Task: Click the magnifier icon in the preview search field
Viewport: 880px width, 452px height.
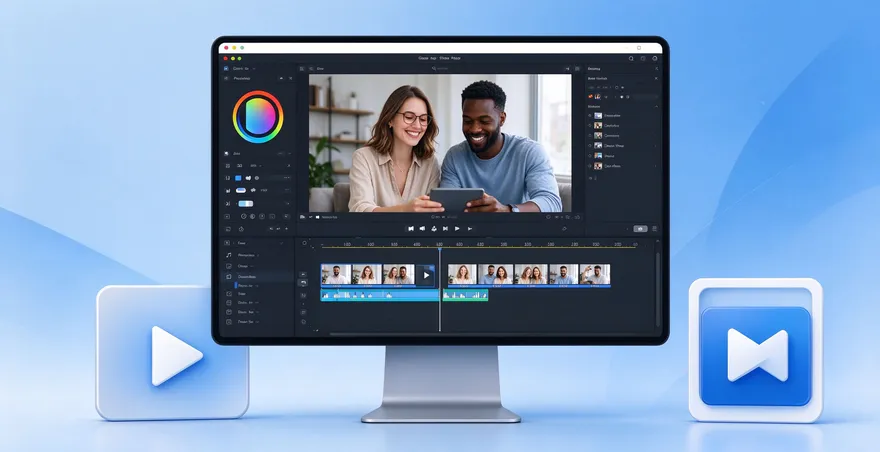Action: pyautogui.click(x=434, y=69)
